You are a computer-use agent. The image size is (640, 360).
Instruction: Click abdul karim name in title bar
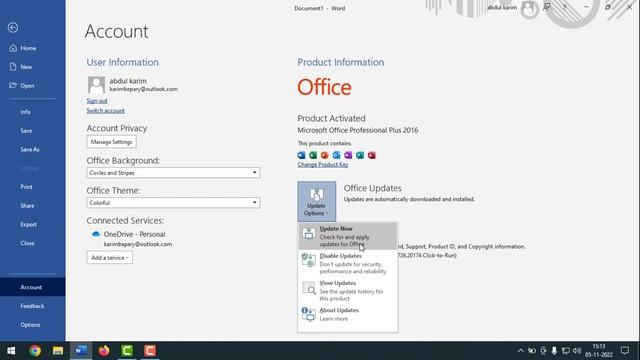(x=502, y=8)
